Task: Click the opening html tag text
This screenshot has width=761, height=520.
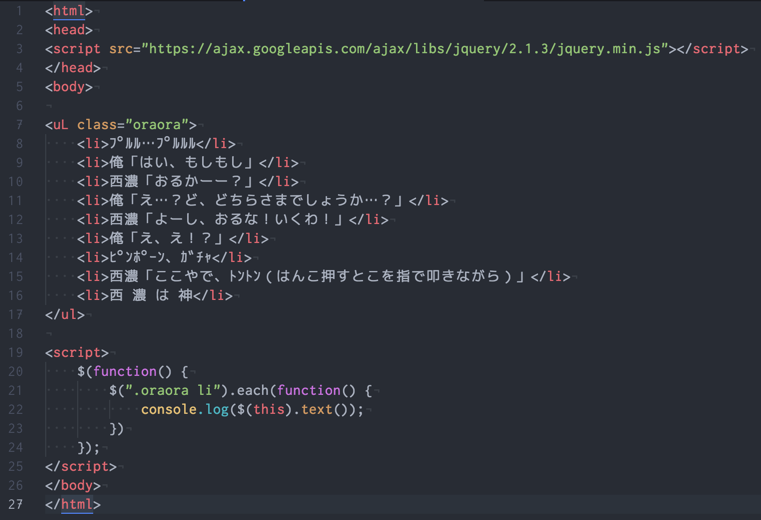Action: point(68,11)
